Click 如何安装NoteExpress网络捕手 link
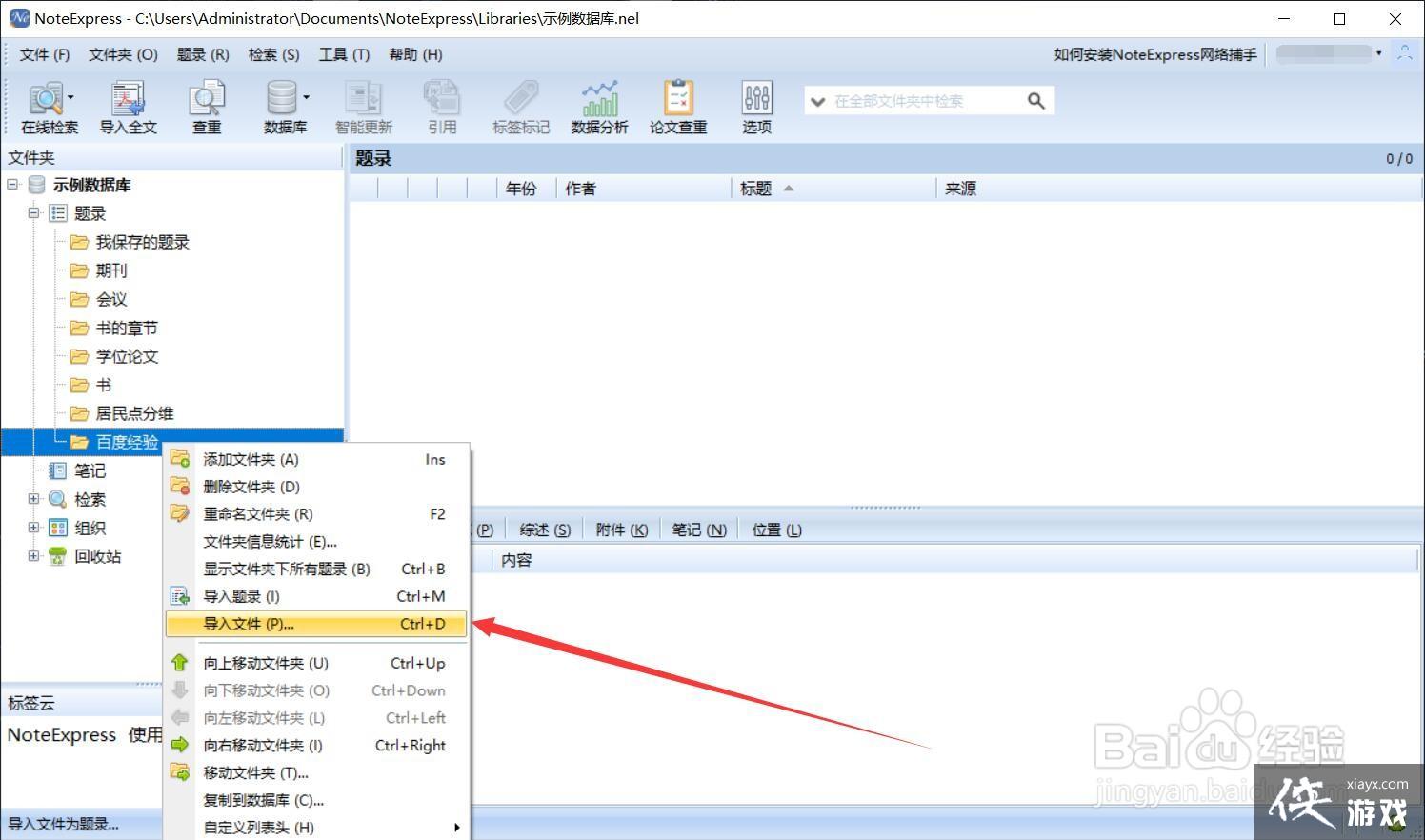1425x840 pixels. coord(1155,54)
